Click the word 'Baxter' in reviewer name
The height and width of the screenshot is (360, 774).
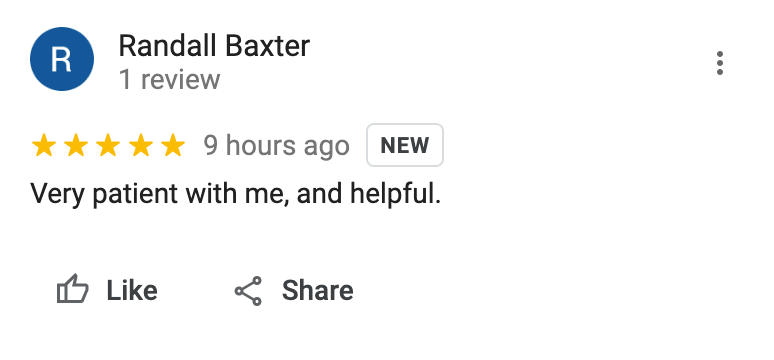(268, 46)
